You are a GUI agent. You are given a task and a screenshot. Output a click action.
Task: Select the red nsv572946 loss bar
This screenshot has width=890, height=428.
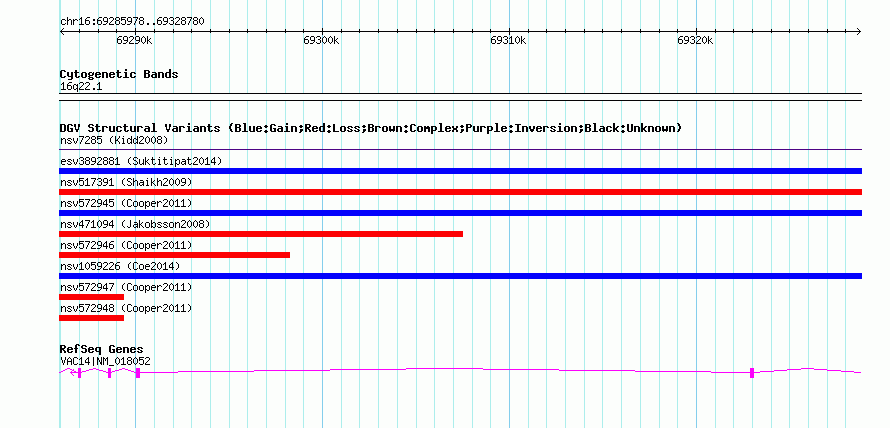pyautogui.click(x=174, y=255)
